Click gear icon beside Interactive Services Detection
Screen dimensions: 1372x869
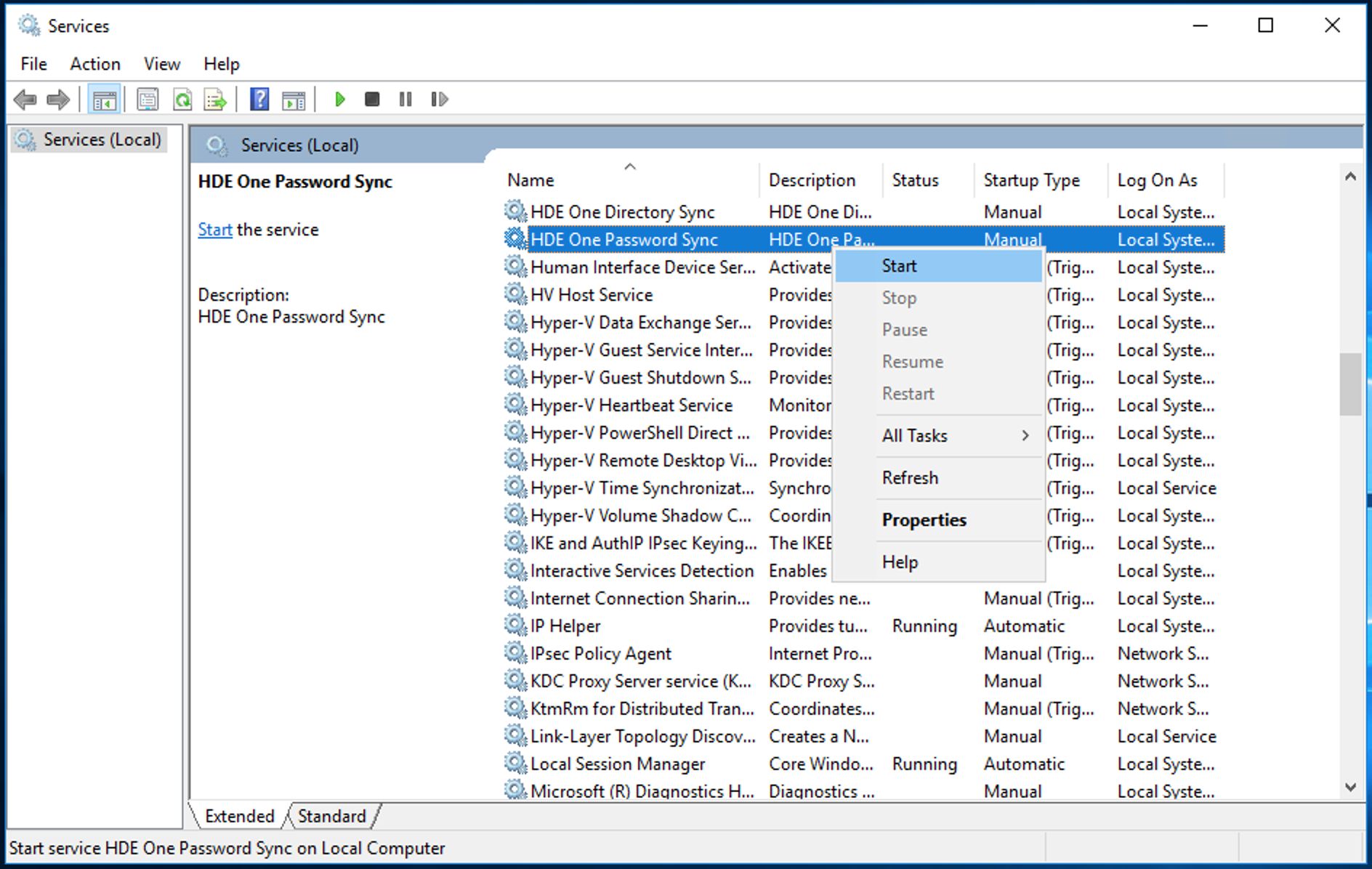pos(515,570)
